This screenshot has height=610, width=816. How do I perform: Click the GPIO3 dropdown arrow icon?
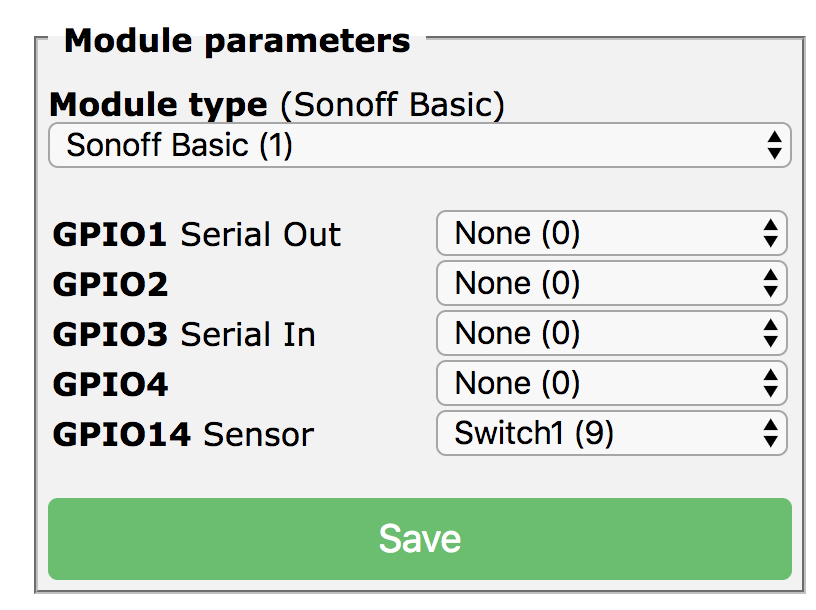click(770, 333)
